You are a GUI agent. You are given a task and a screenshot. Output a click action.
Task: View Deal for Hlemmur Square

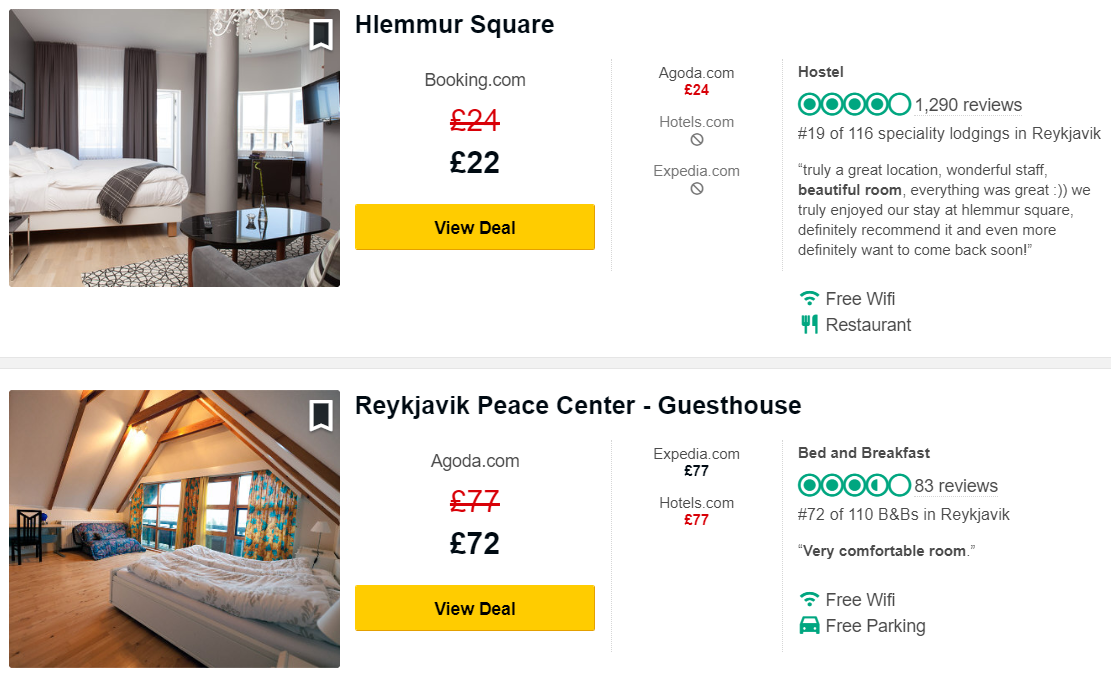coord(475,228)
